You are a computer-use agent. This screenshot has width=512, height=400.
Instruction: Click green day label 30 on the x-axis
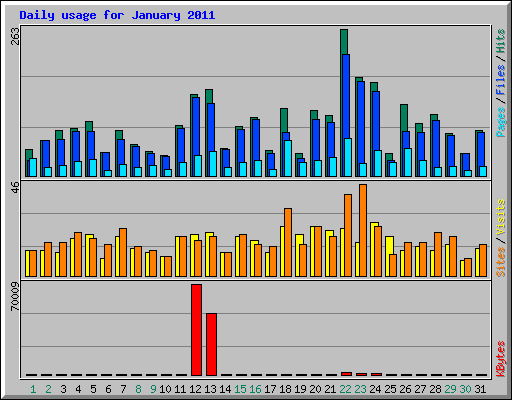(465, 389)
